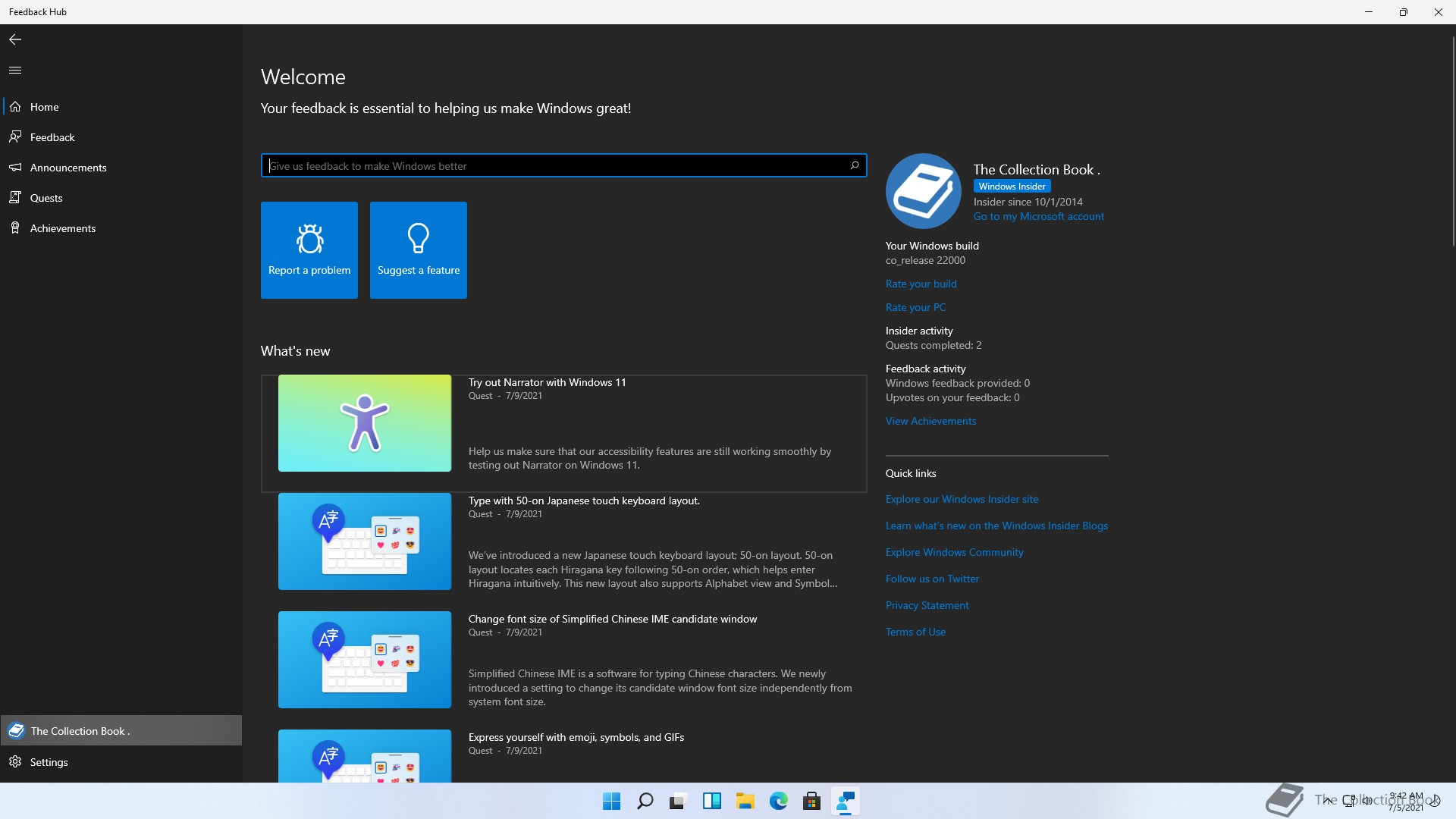1456x819 pixels.
Task: Open the Announcements section
Action: tap(121, 168)
